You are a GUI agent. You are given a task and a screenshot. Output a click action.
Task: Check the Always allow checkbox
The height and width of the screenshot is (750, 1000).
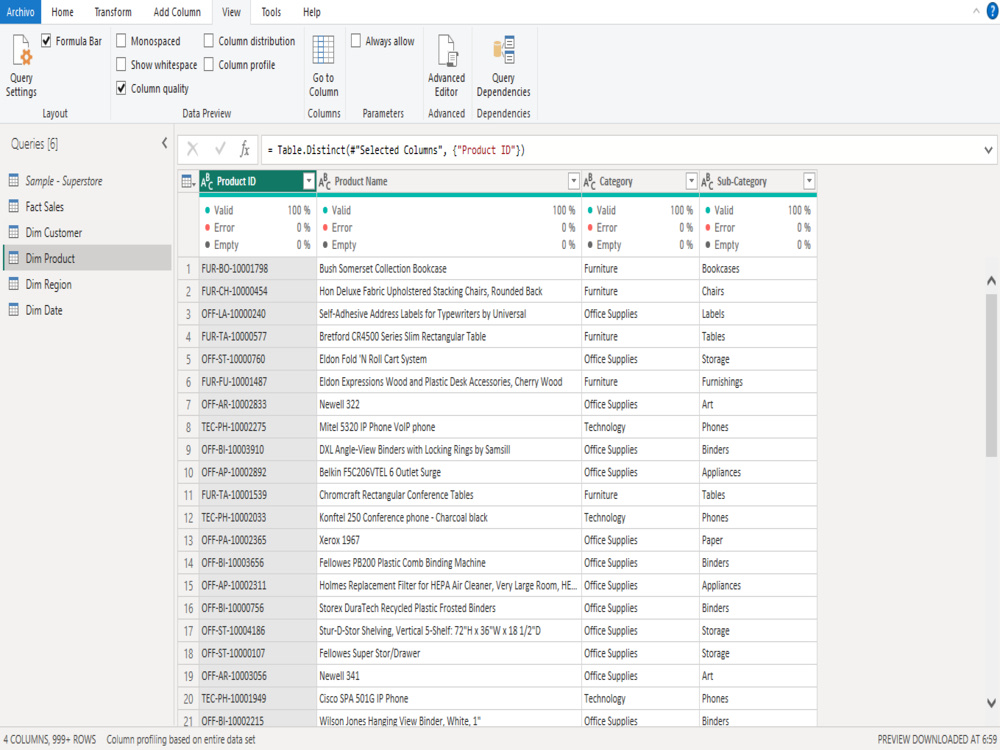pos(356,41)
